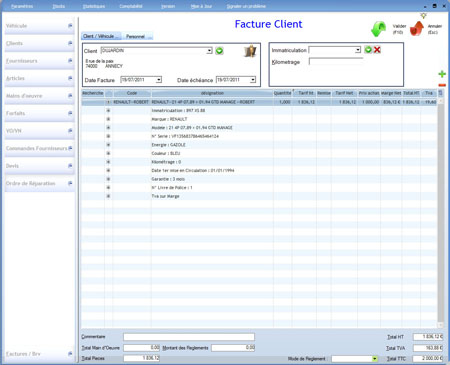Viewport: 450px width, 365px height.
Task: Click green confirm icon beside Immatriculation
Action: click(368, 50)
